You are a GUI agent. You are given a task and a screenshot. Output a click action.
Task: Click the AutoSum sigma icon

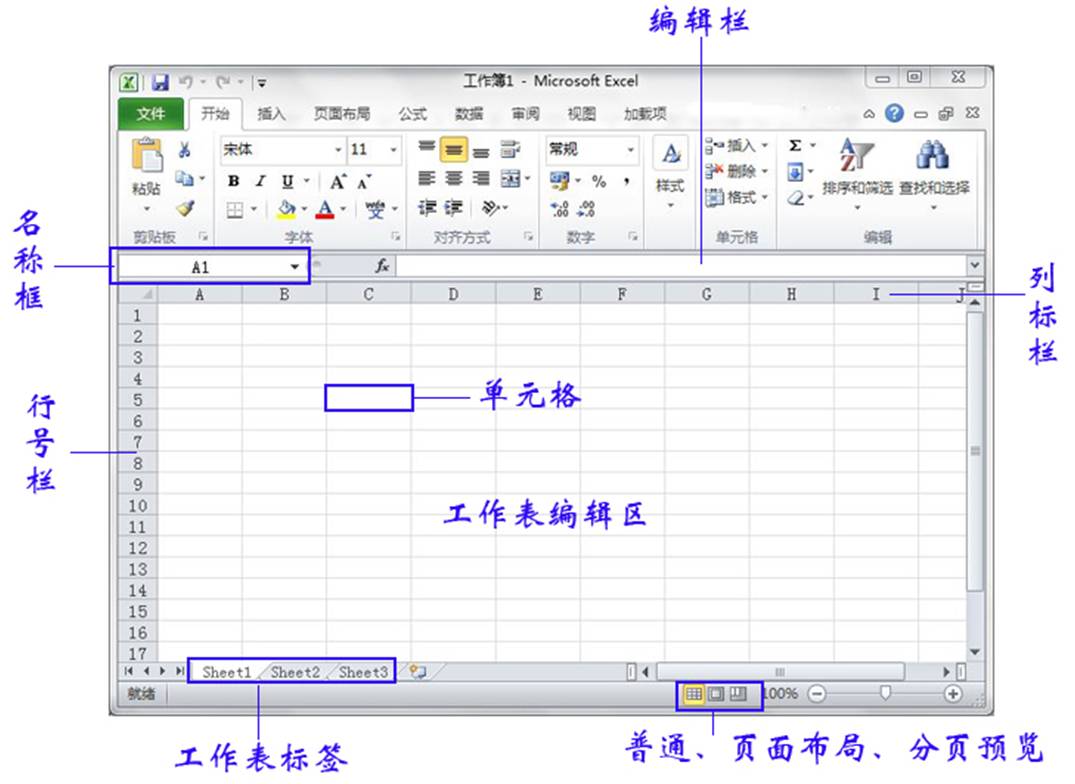coord(795,145)
